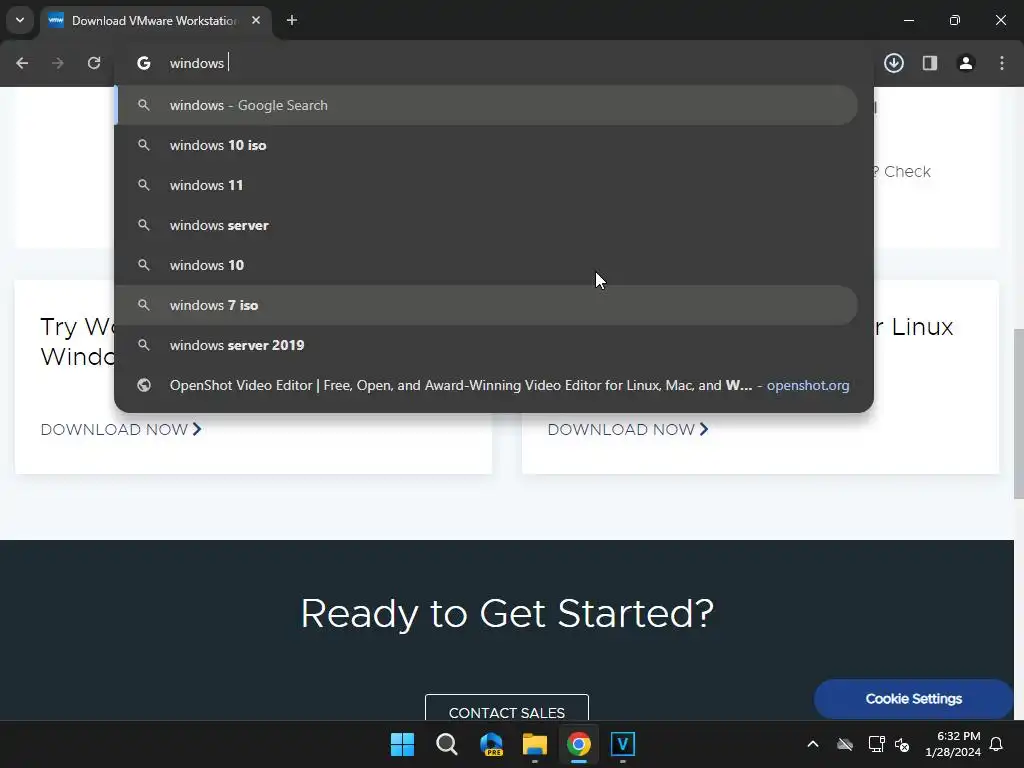This screenshot has width=1024, height=768.
Task: Click right DOWNLOAD NOW link for Linux
Action: [x=628, y=429]
